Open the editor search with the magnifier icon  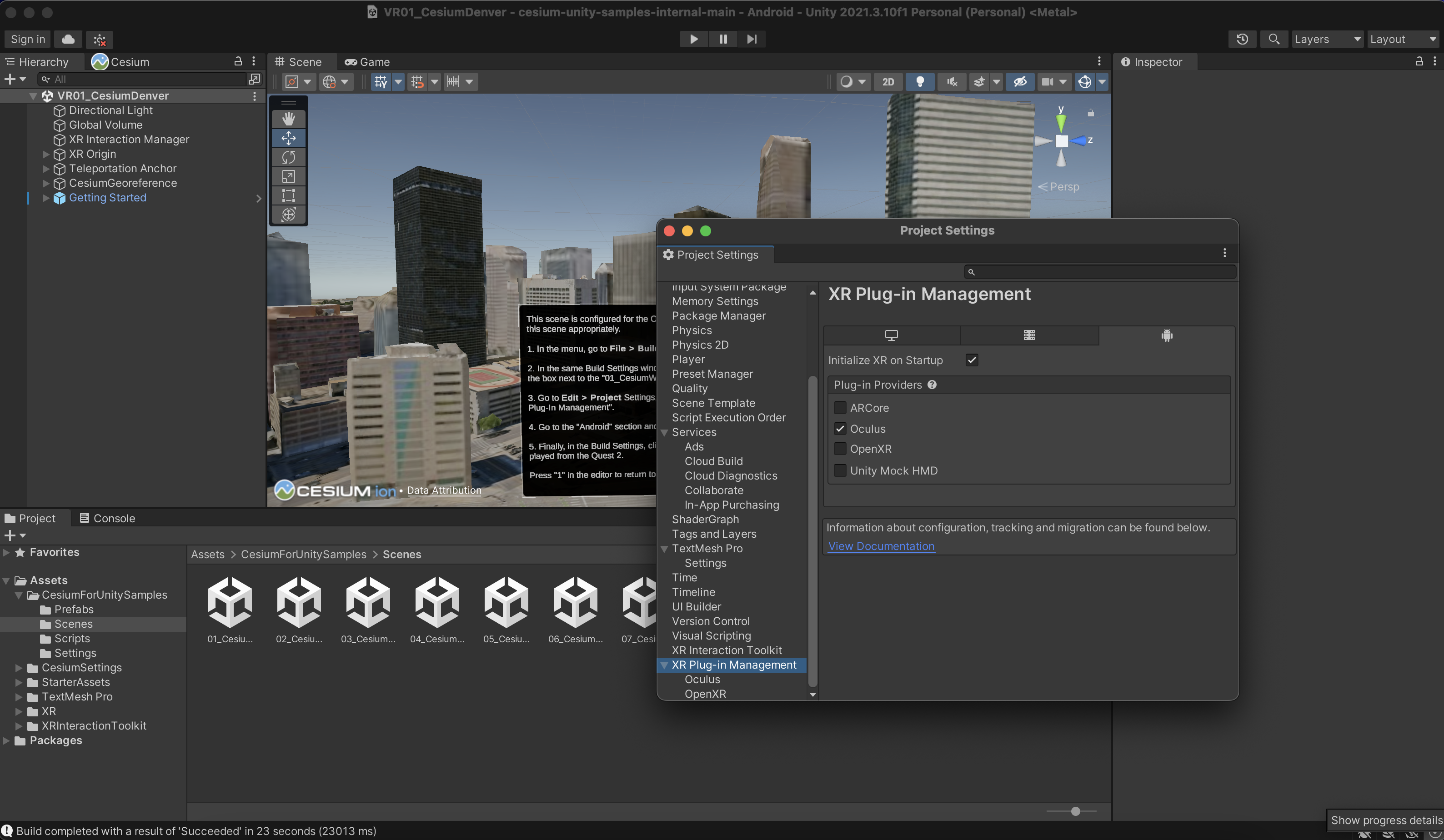click(x=1274, y=39)
